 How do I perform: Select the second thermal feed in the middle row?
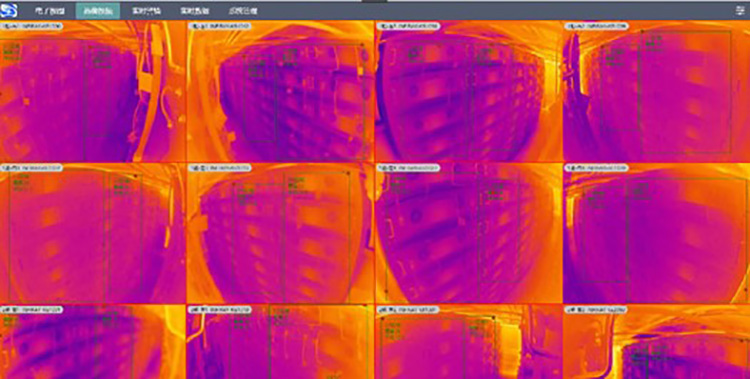[280, 234]
